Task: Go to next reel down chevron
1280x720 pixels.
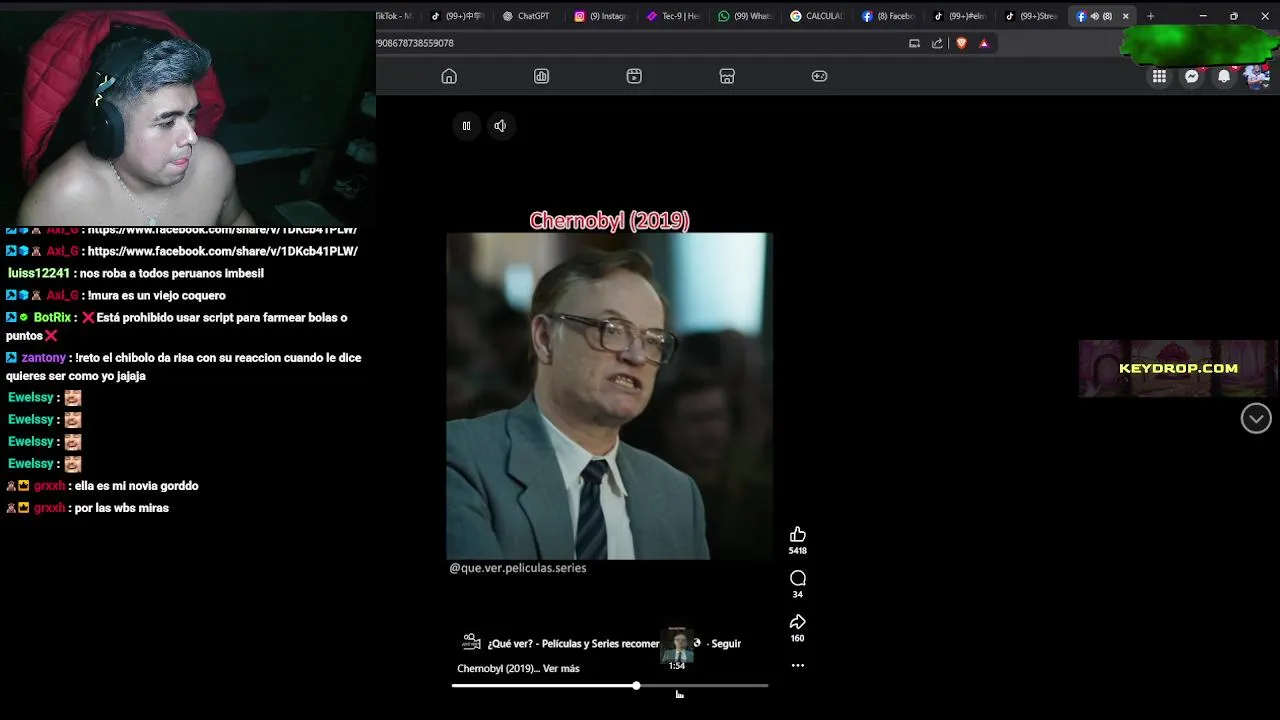Action: point(1256,418)
